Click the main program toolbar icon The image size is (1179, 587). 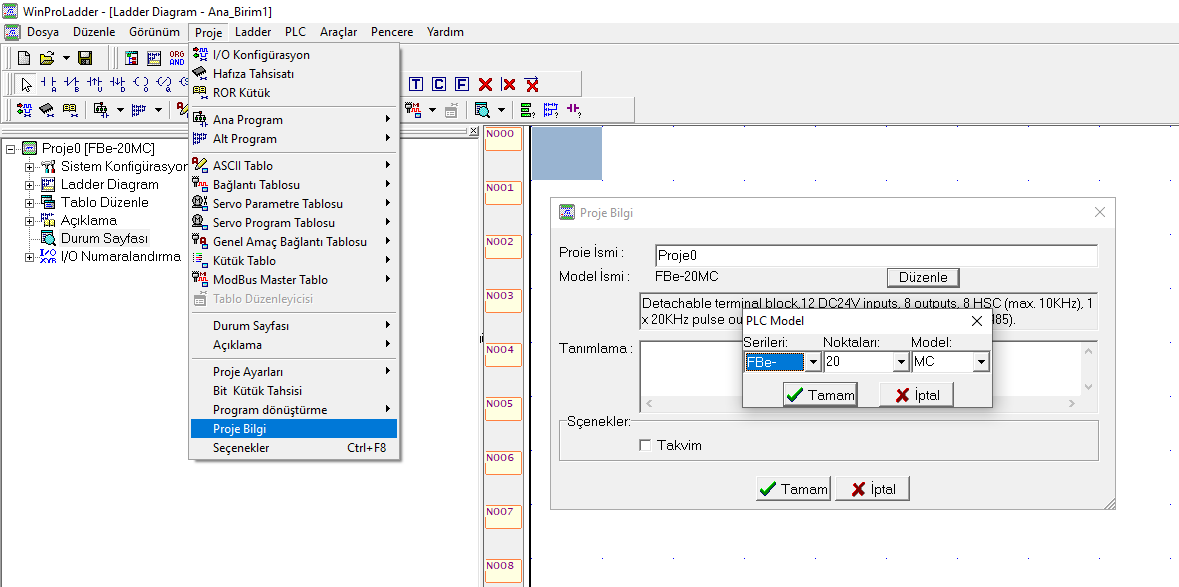101,110
